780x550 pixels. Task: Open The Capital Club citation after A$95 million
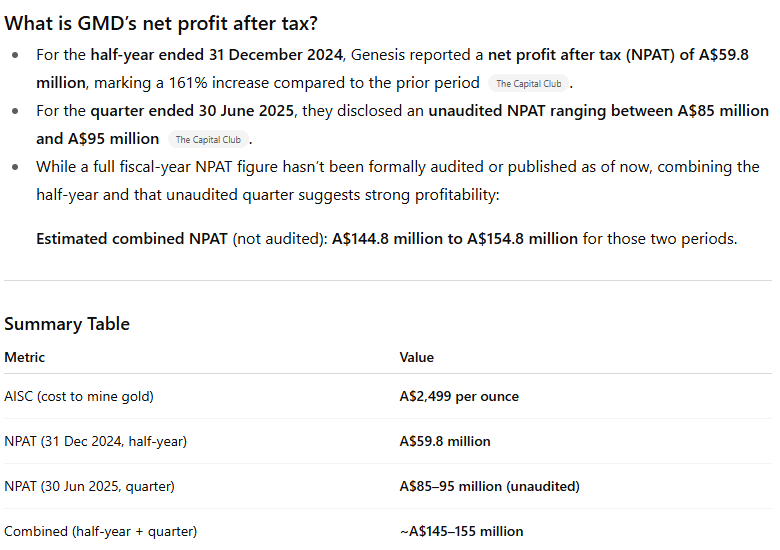208,140
